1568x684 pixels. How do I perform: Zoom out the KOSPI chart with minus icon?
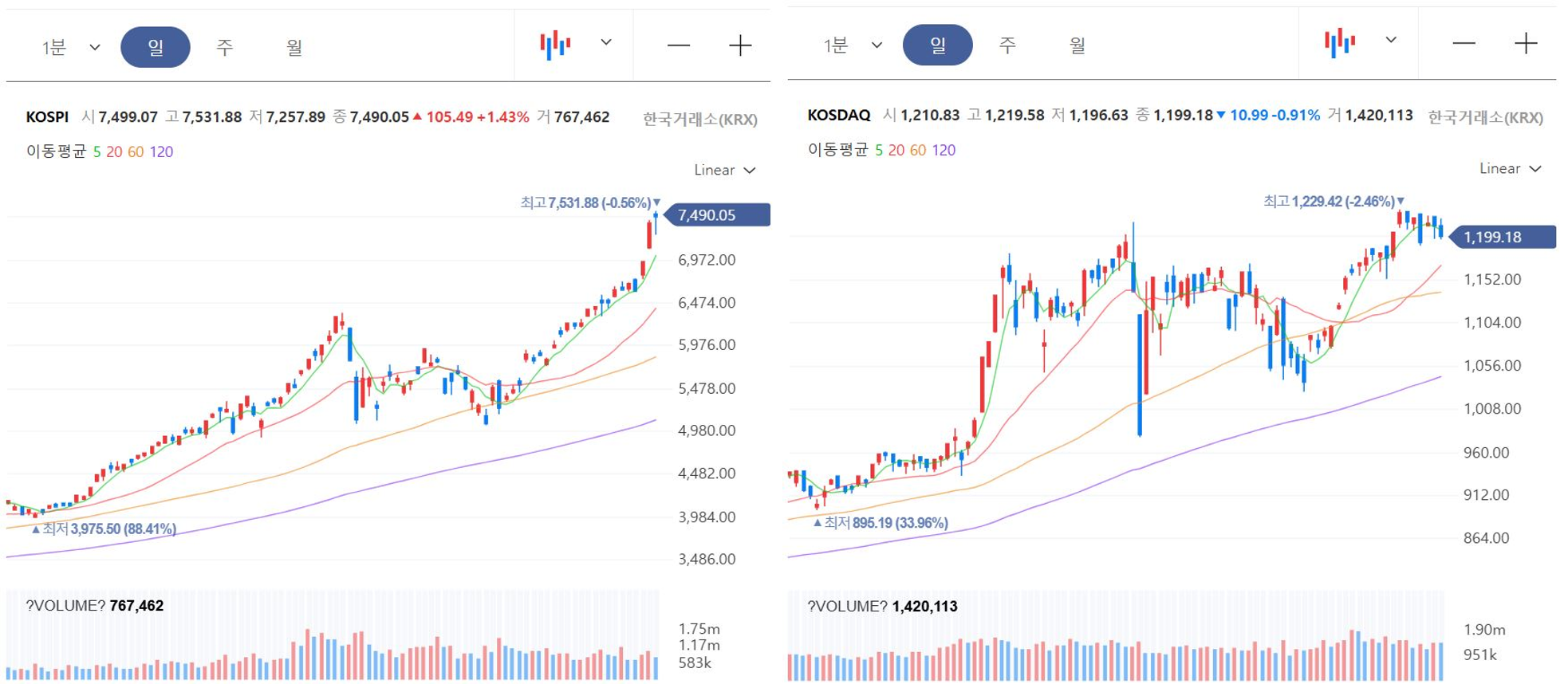pyautogui.click(x=679, y=46)
